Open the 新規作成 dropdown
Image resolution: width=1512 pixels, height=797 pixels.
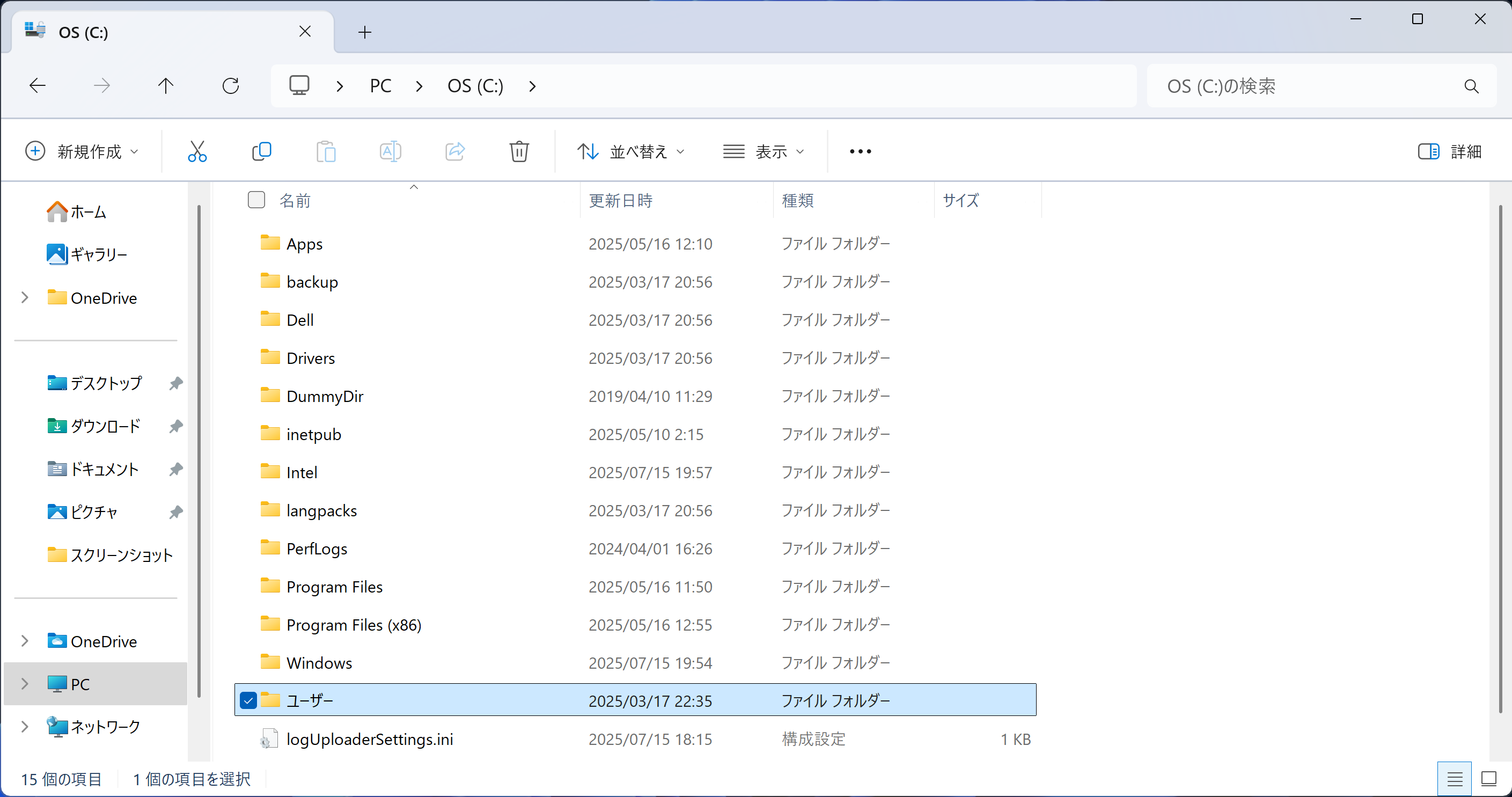82,151
